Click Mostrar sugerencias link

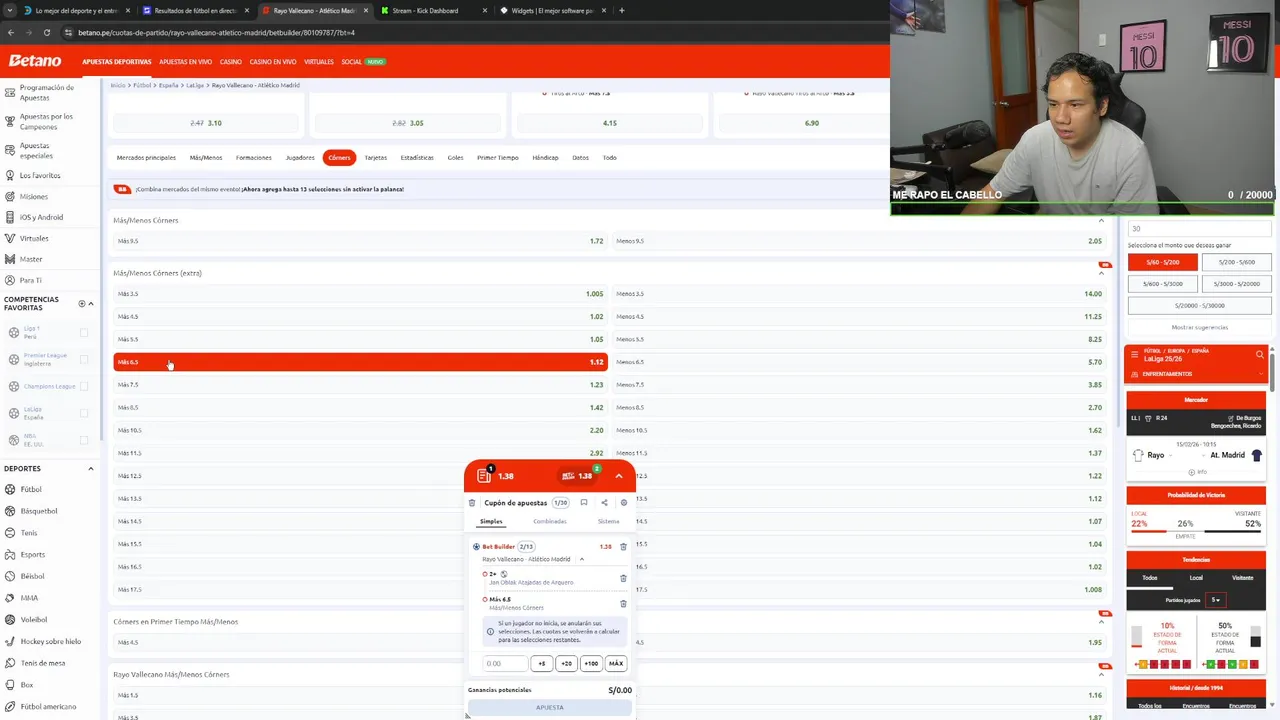(1199, 327)
